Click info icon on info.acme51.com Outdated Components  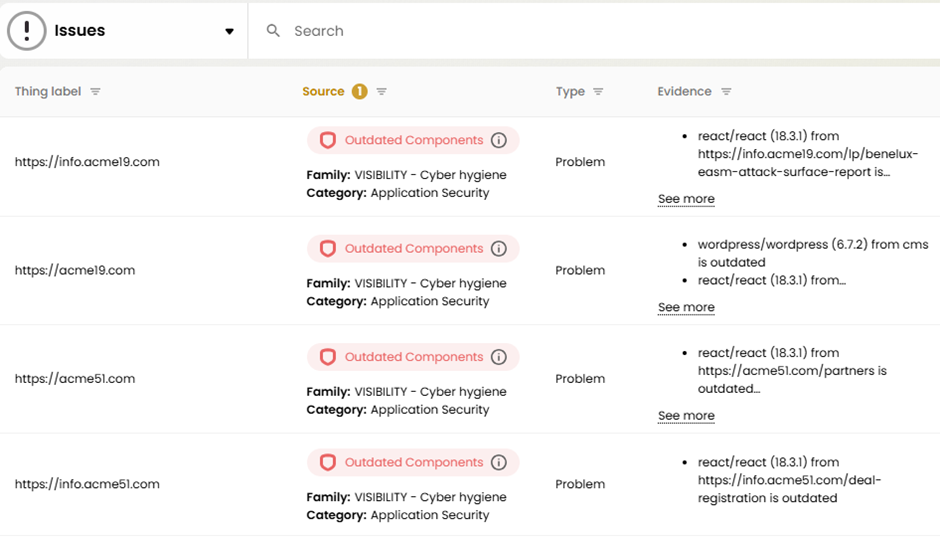click(499, 463)
